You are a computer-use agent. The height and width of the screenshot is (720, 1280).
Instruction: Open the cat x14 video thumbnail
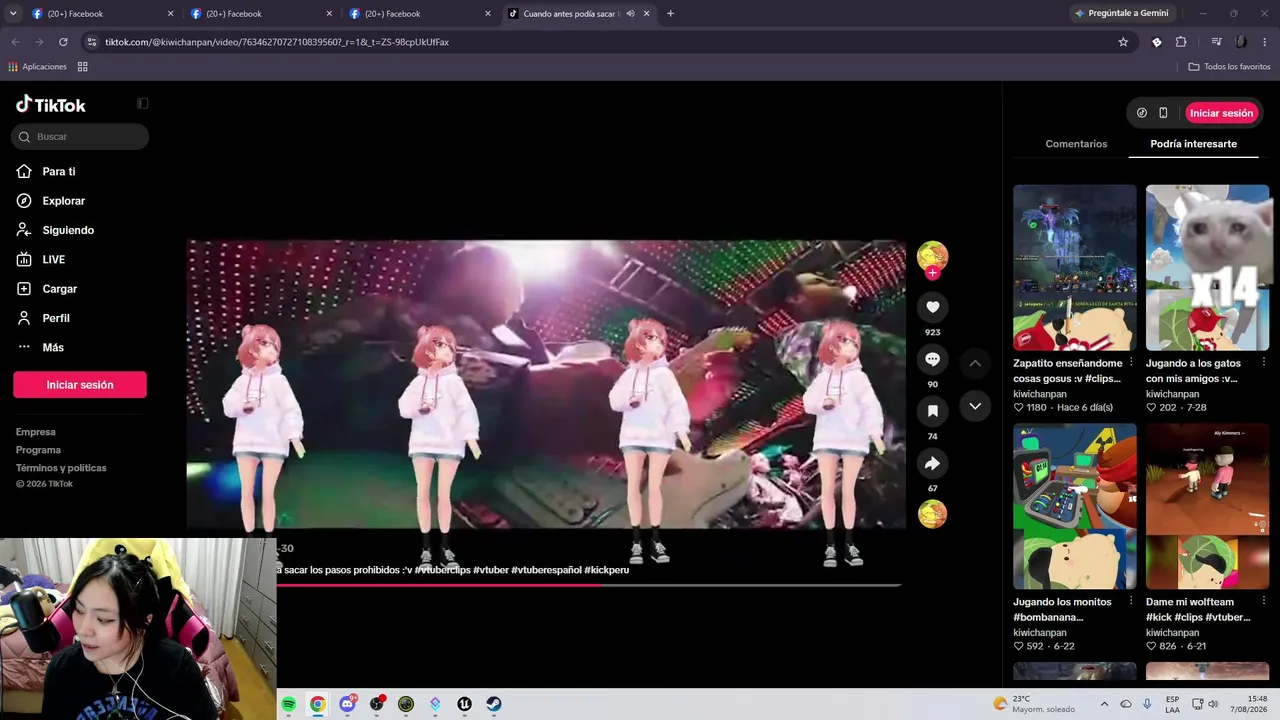click(x=1208, y=267)
